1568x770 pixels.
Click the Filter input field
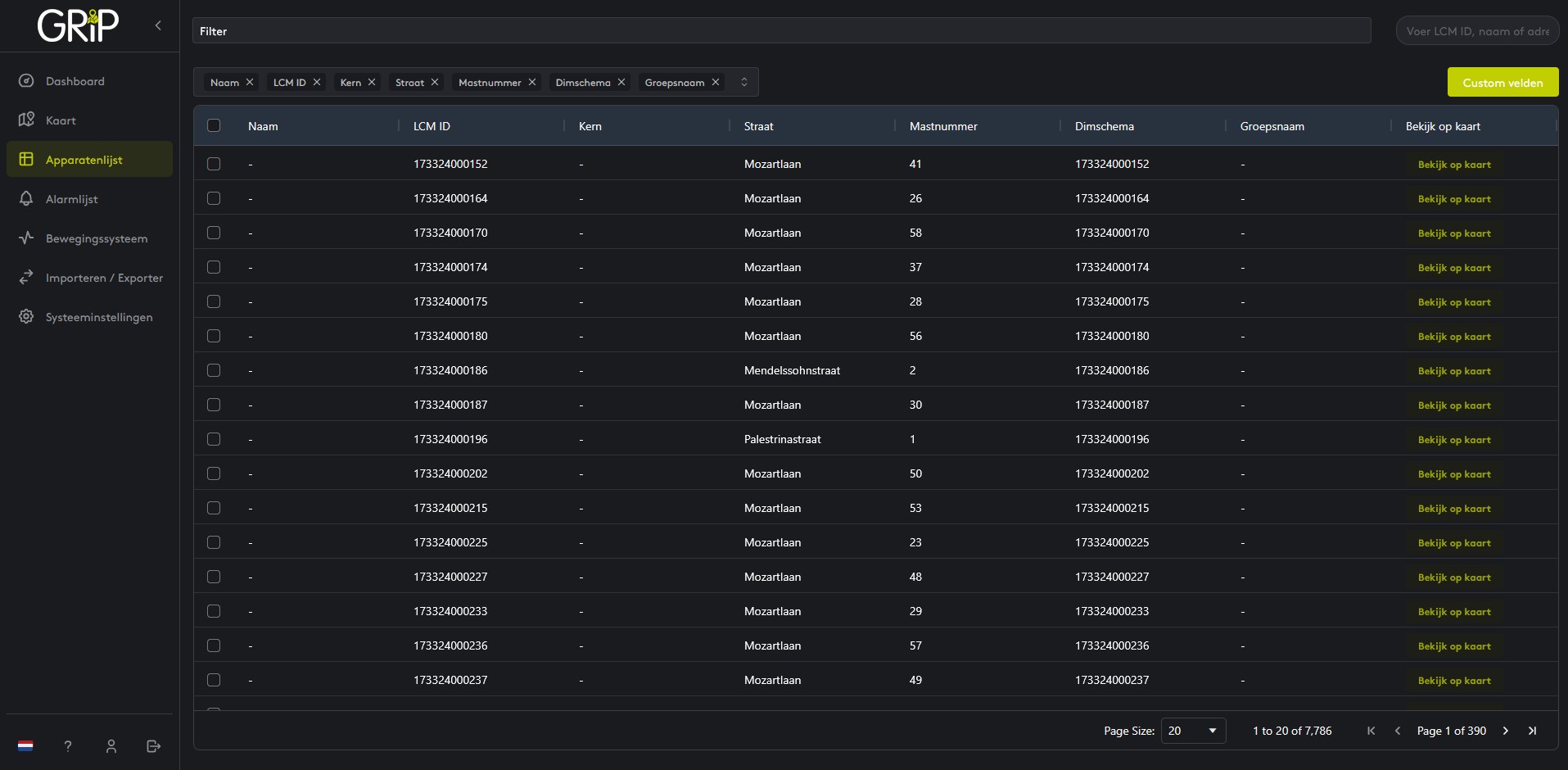(782, 31)
